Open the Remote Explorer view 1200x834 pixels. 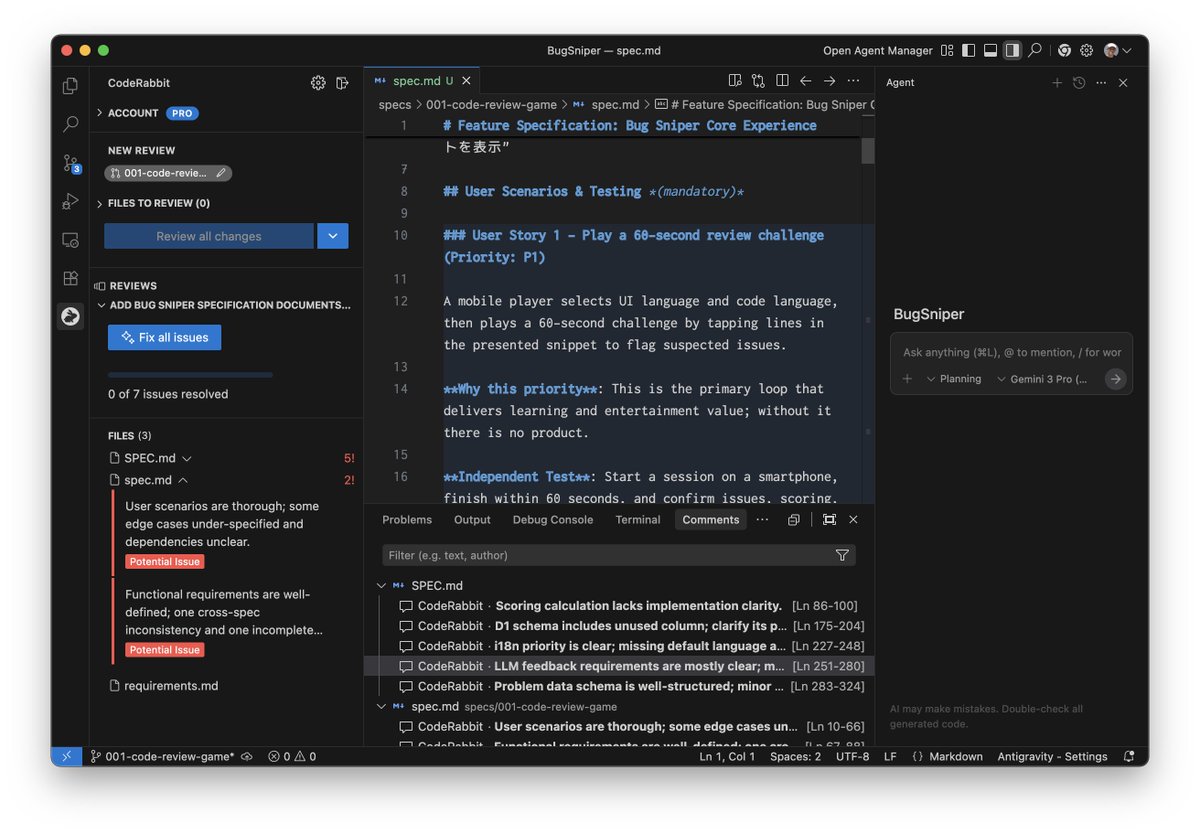(x=70, y=240)
